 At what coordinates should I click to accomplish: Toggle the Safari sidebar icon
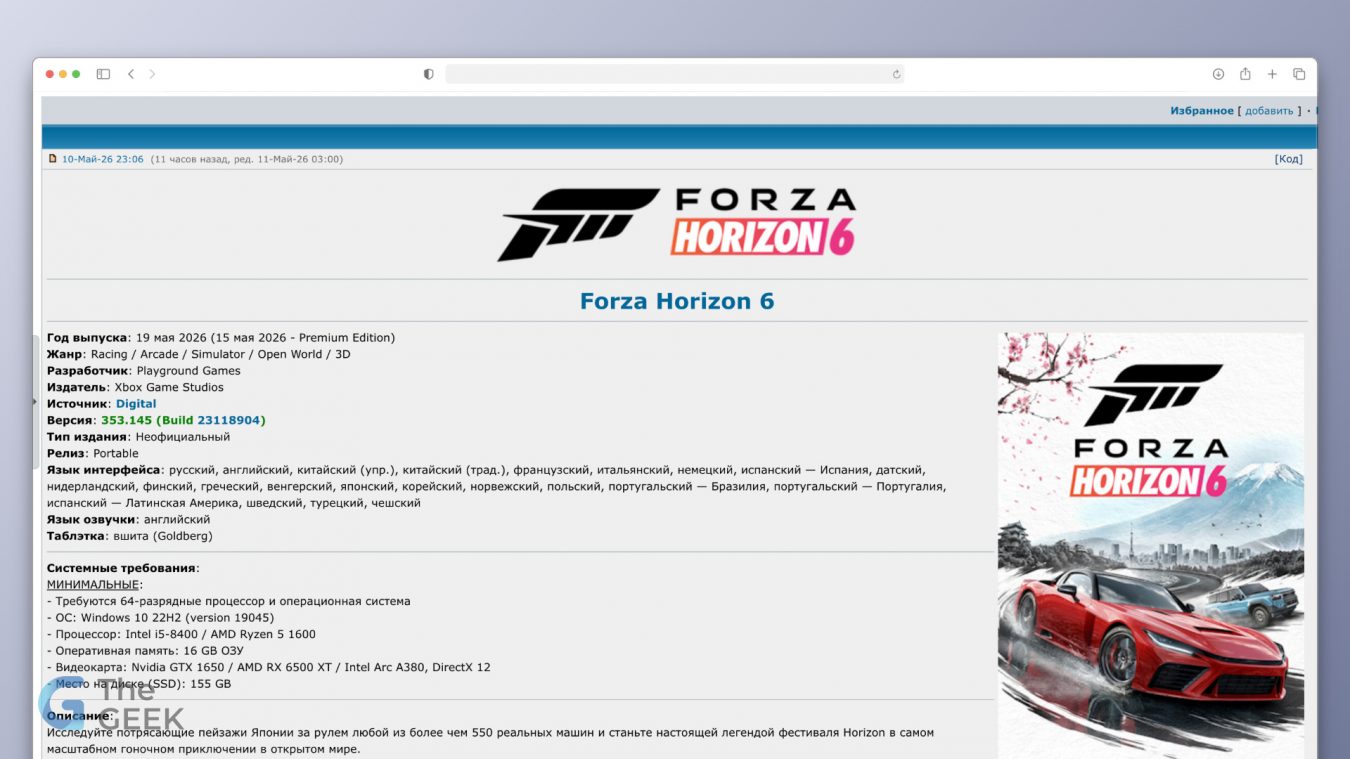pos(103,74)
